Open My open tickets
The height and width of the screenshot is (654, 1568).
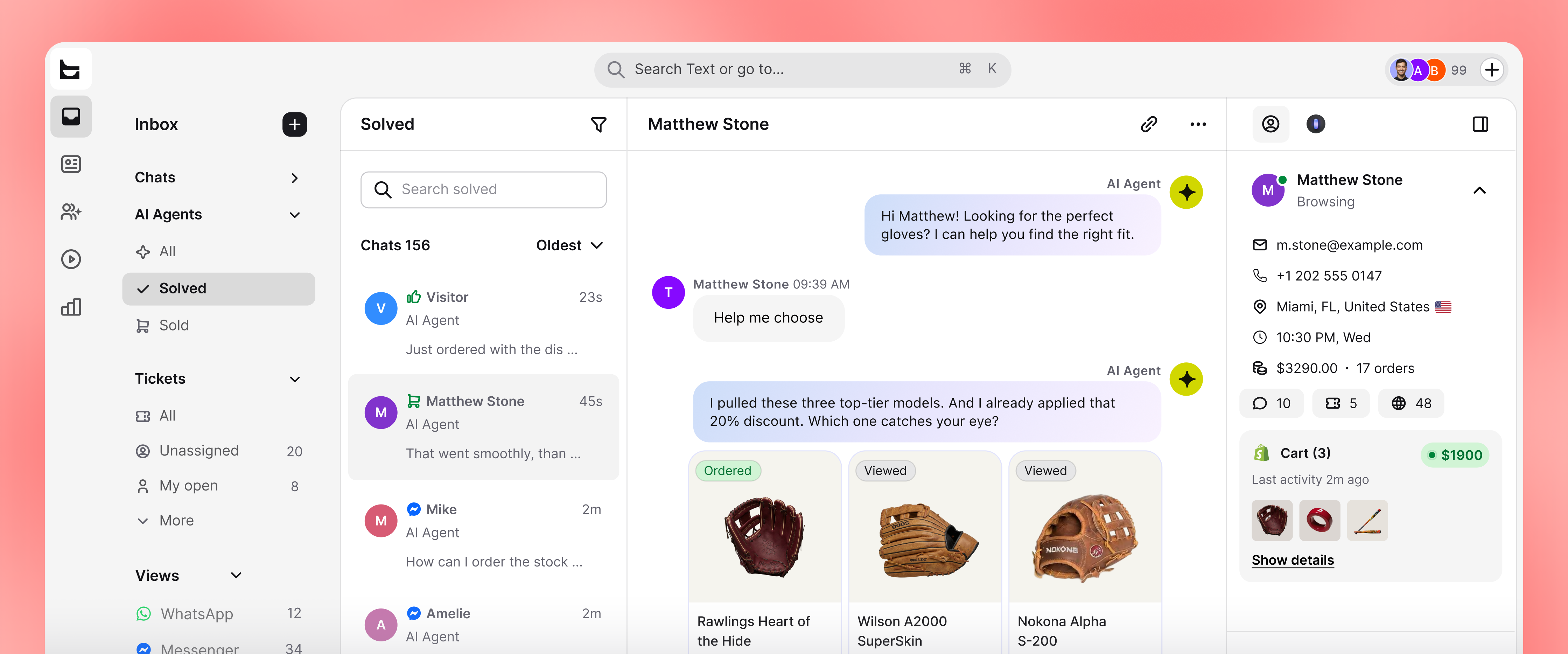[218, 486]
